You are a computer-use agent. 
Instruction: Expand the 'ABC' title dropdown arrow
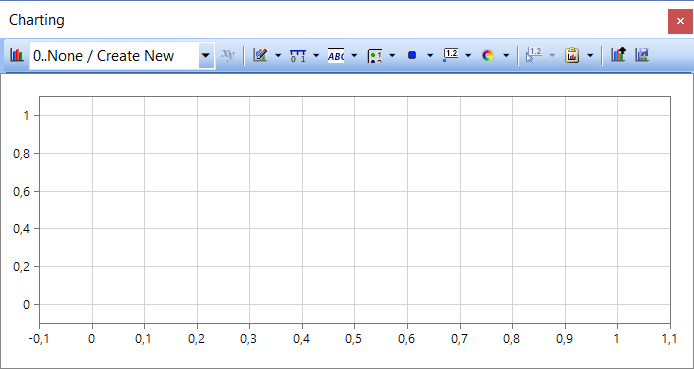pos(354,55)
